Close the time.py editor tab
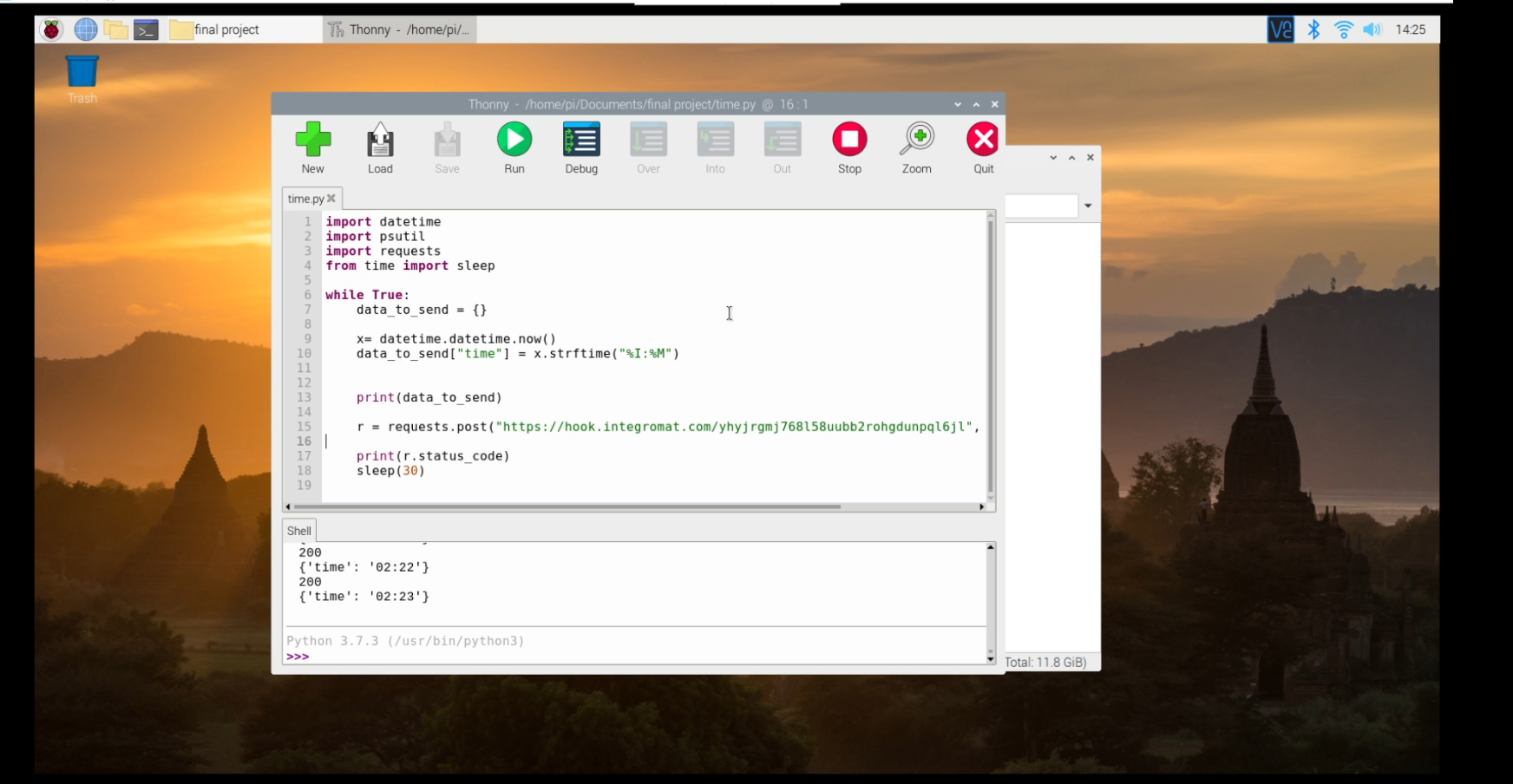The image size is (1513, 784). [x=331, y=199]
